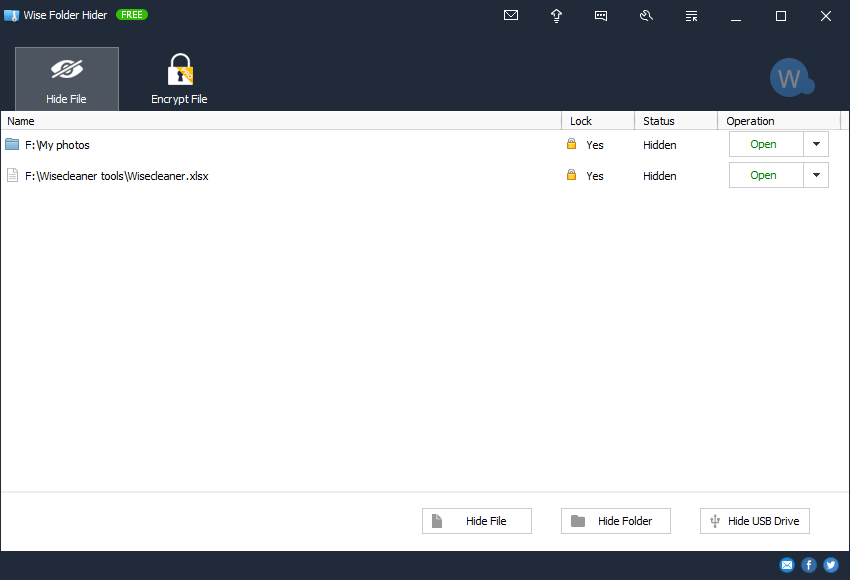The image size is (850, 580).
Task: Sort by the Status column header
Action: click(x=676, y=121)
